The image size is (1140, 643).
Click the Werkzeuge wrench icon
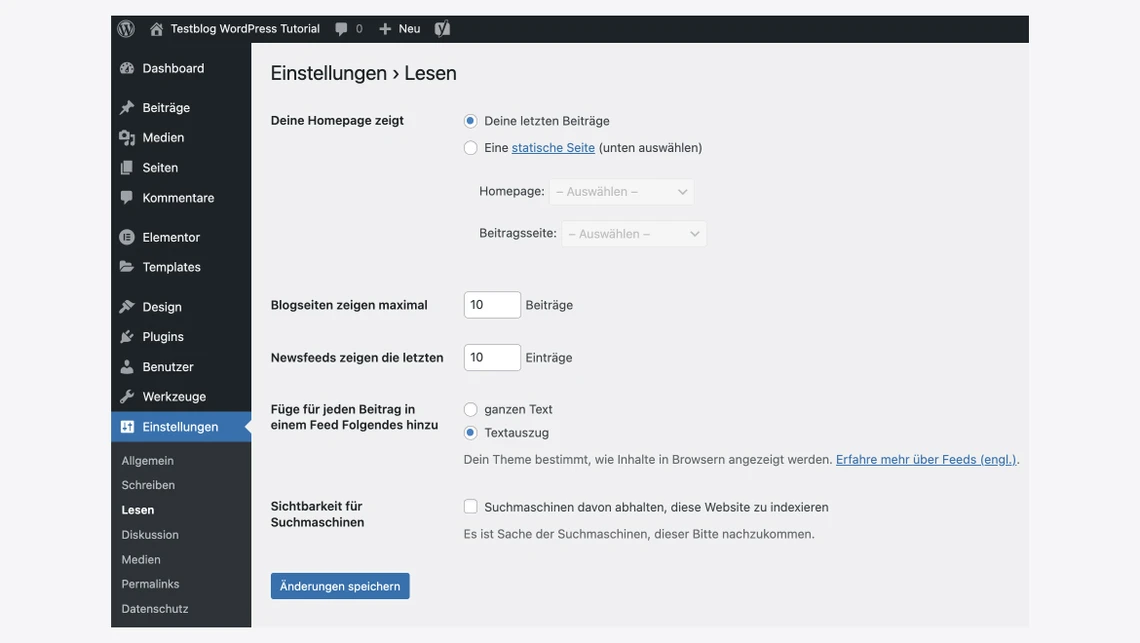pos(127,397)
